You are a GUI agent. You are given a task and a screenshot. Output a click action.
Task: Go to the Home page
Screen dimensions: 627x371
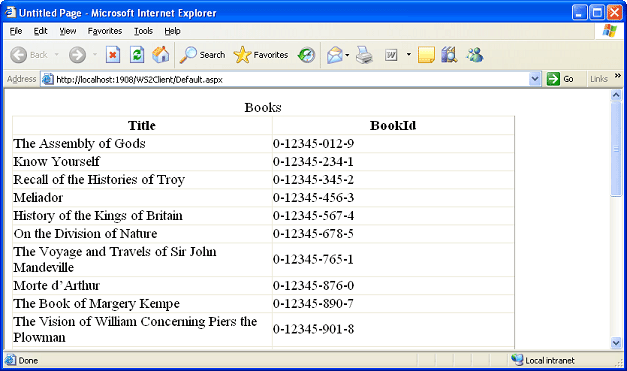(x=161, y=55)
